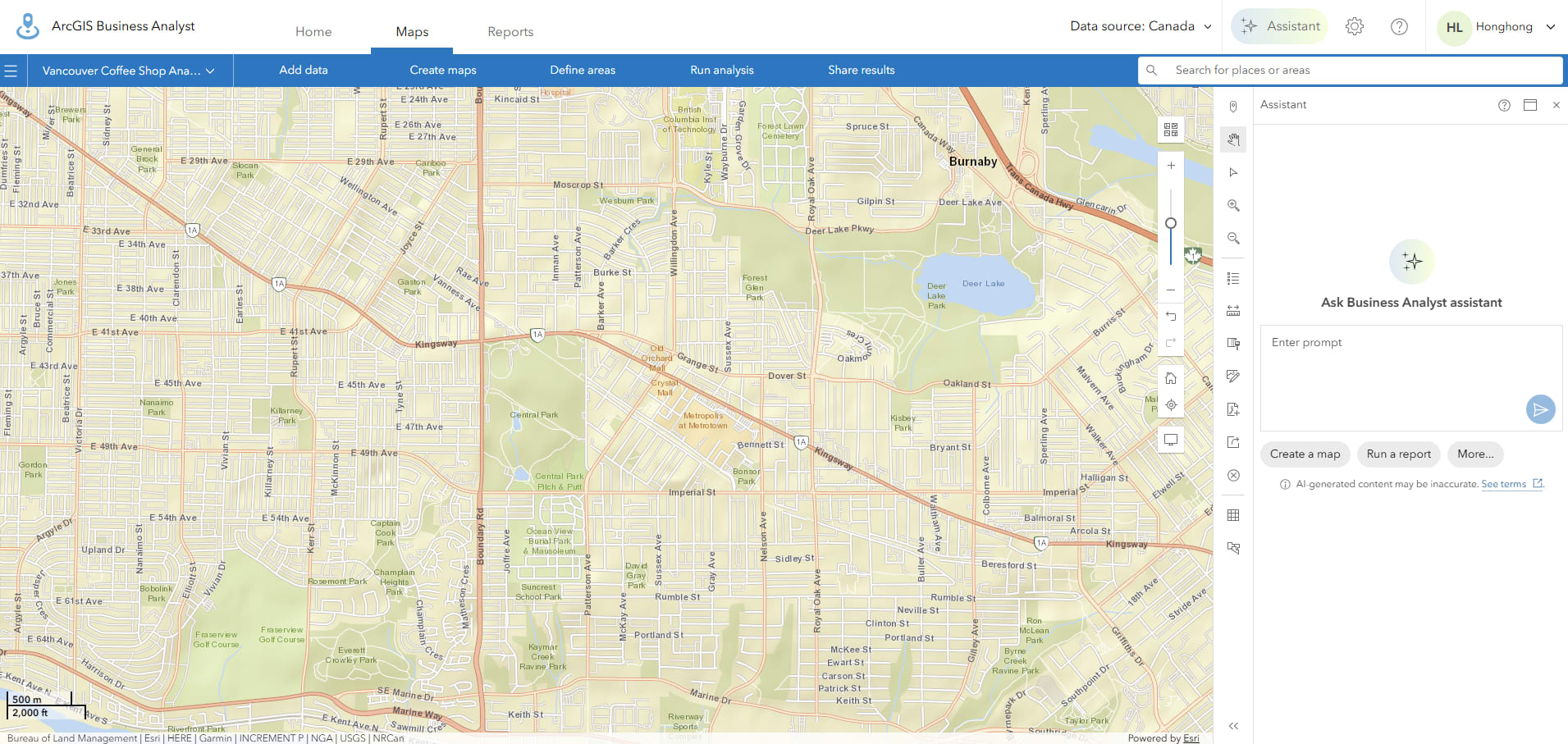Open the add document/PDF export tool
This screenshot has height=744, width=1568.
pos(1233,409)
